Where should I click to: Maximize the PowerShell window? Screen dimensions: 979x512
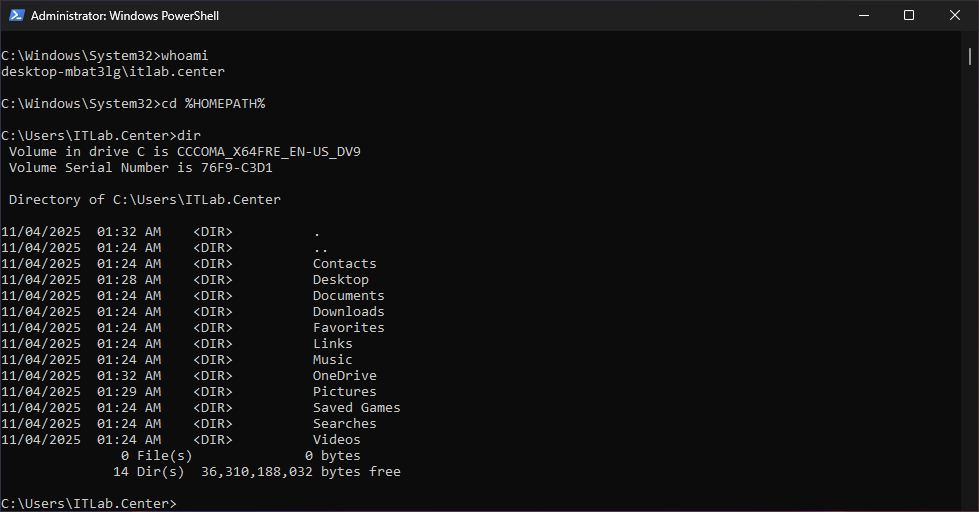909,16
